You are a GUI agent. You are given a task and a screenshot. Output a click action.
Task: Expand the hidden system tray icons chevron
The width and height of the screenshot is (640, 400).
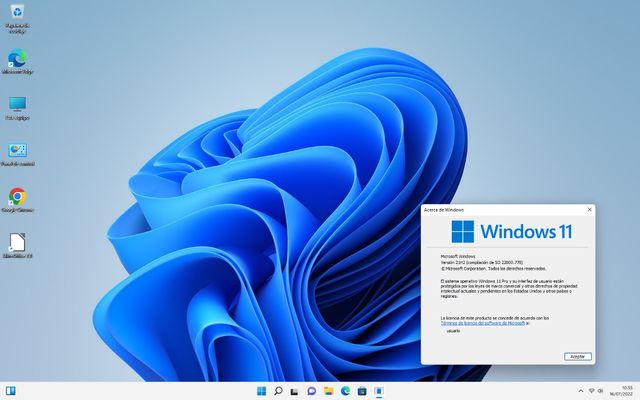pyautogui.click(x=581, y=389)
